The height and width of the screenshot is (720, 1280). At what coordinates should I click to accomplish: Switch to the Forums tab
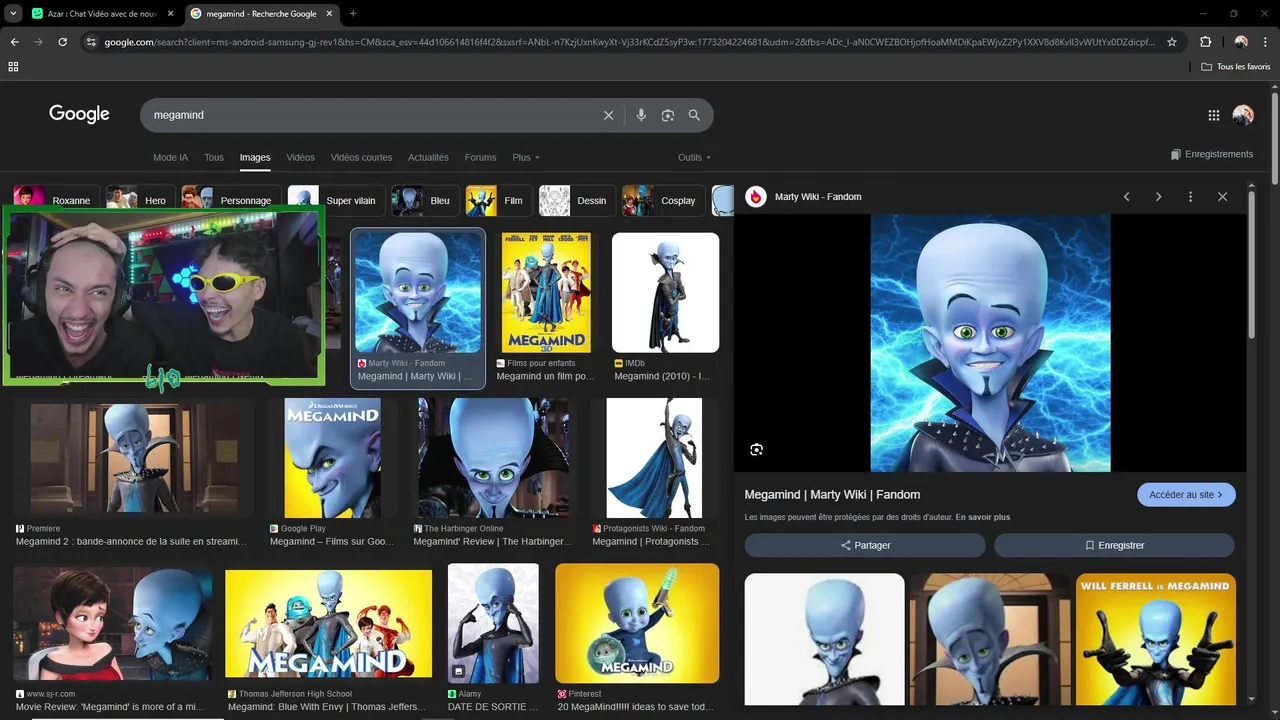(x=480, y=158)
